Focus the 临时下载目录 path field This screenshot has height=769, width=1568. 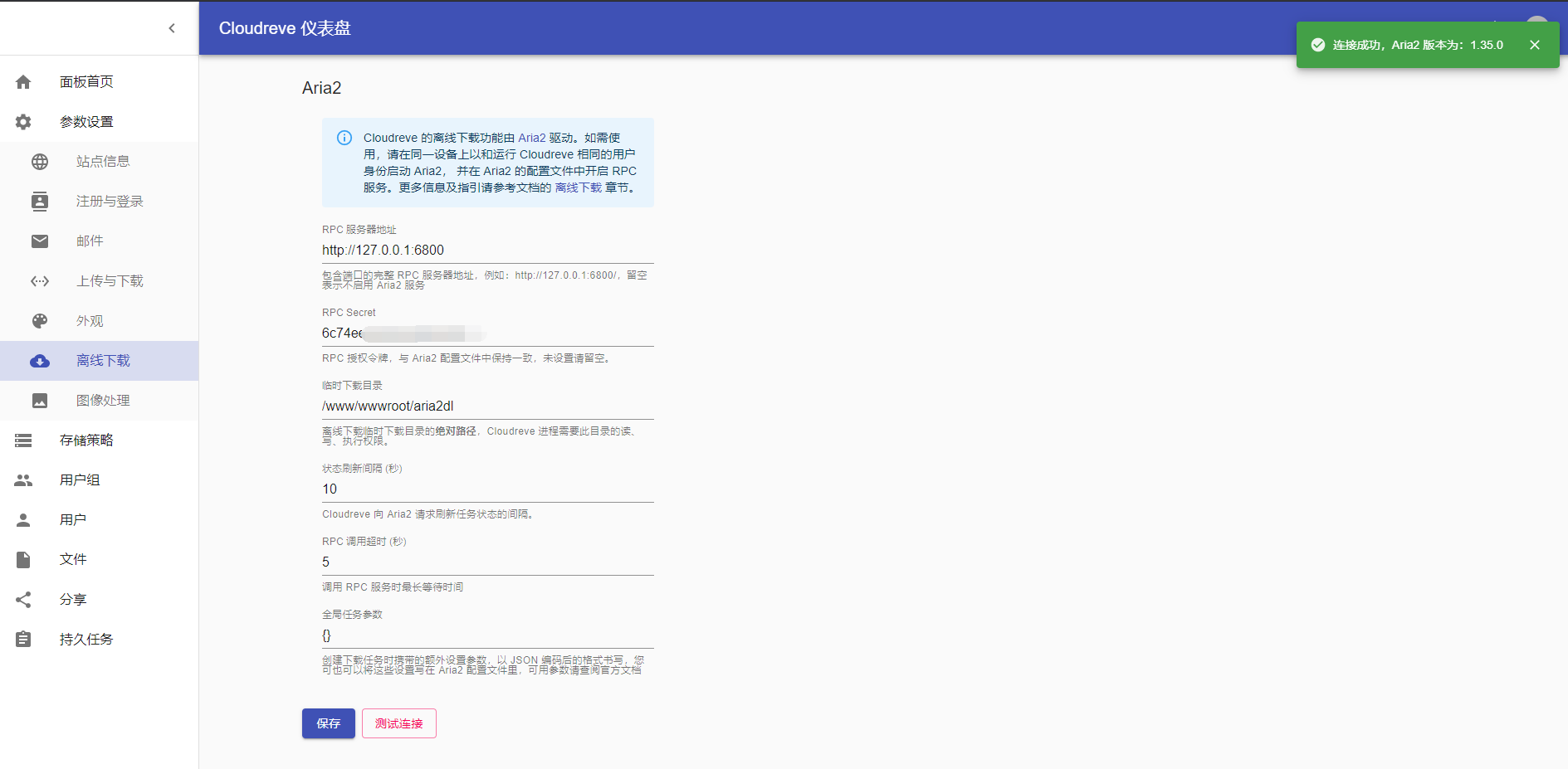pyautogui.click(x=488, y=406)
